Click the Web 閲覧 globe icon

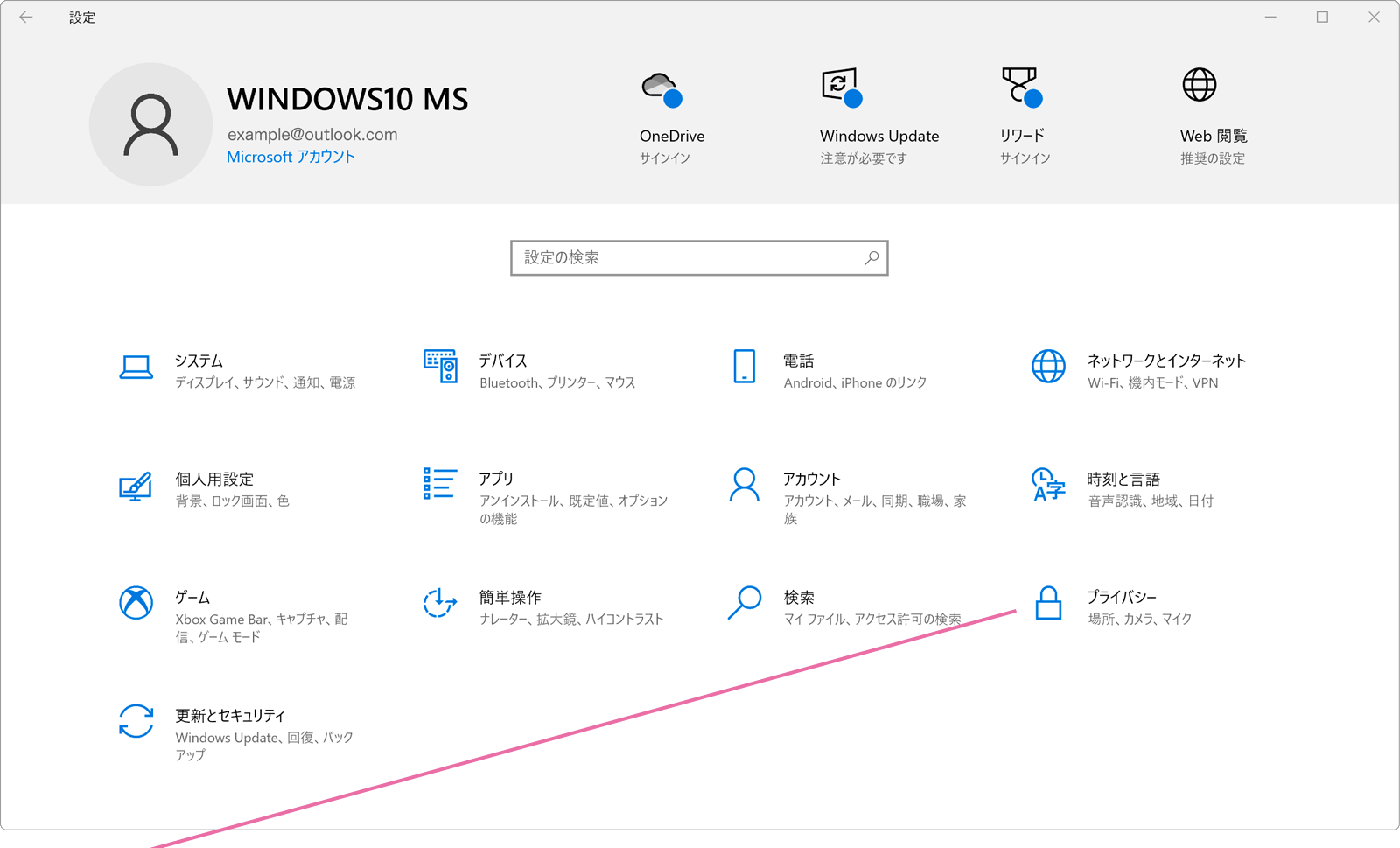coord(1200,85)
